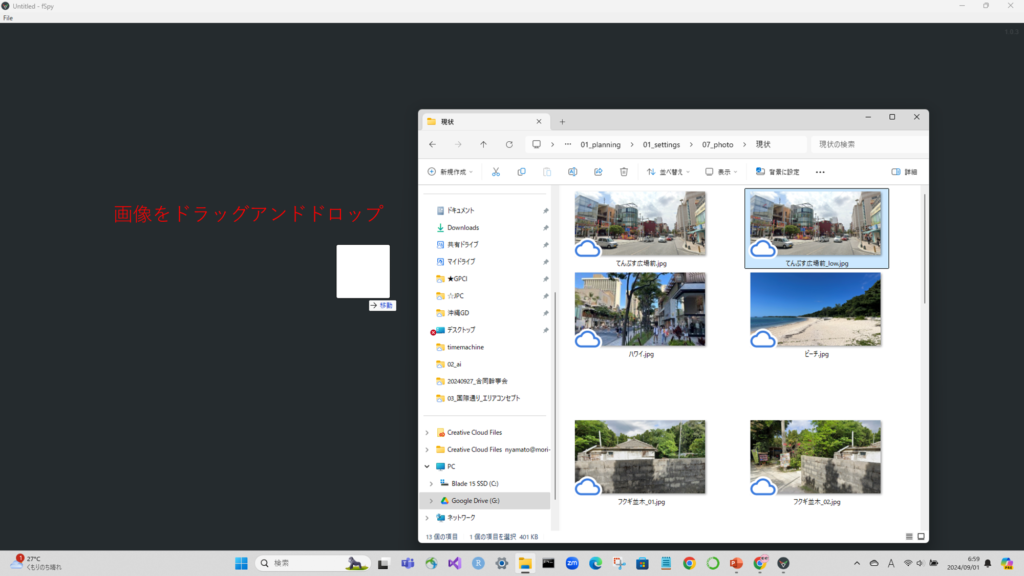The width and height of the screenshot is (1024, 576).
Task: Click the Share icon in Explorer toolbar
Action: click(x=598, y=172)
